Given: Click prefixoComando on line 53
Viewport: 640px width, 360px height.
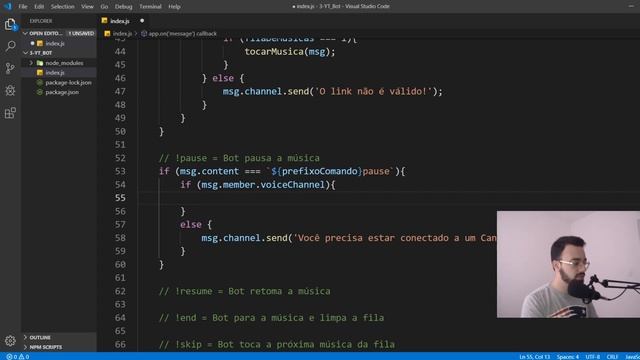Looking at the screenshot, I should [x=320, y=171].
